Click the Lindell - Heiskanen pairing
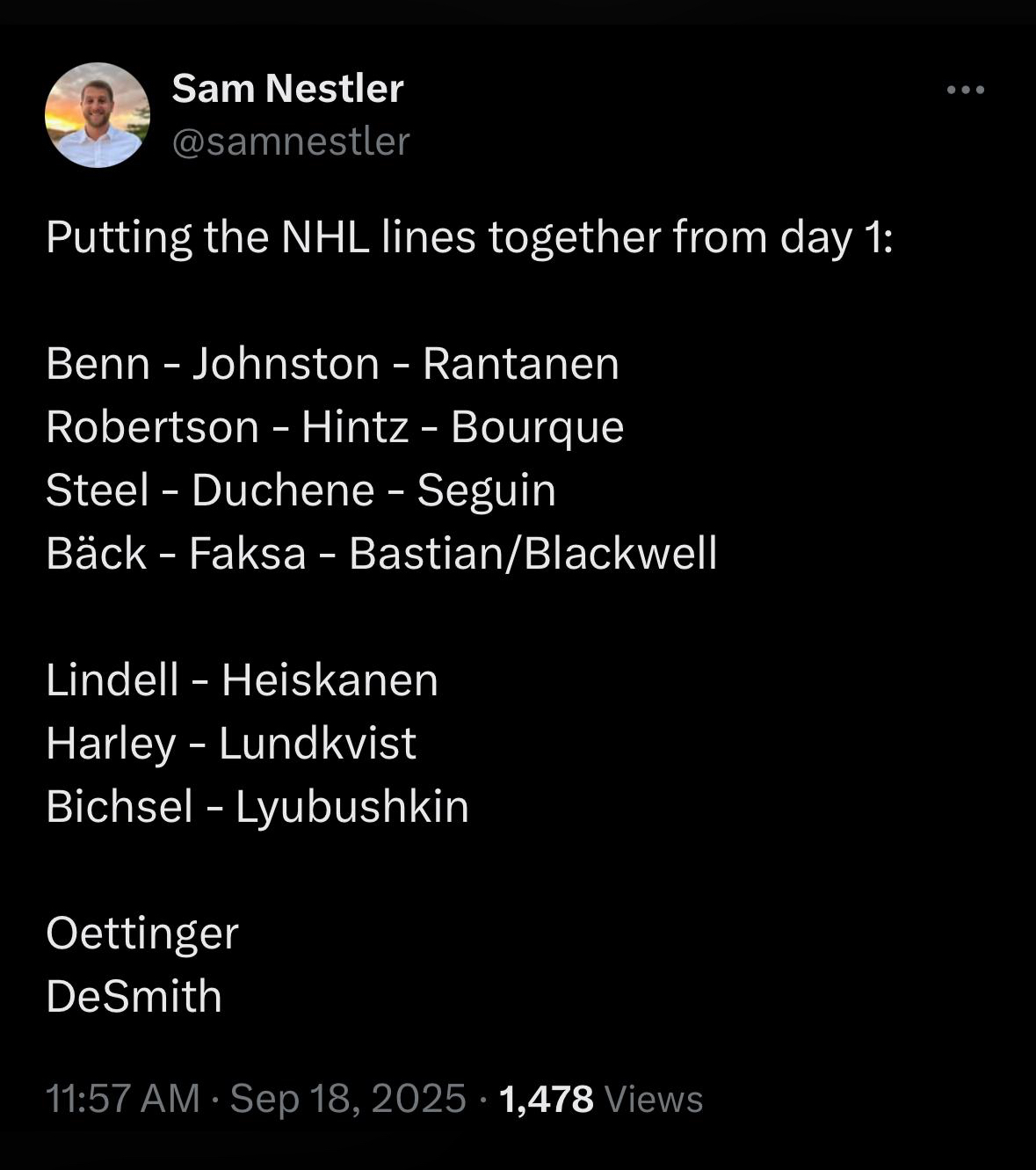This screenshot has height=1170, width=1036. point(242,680)
